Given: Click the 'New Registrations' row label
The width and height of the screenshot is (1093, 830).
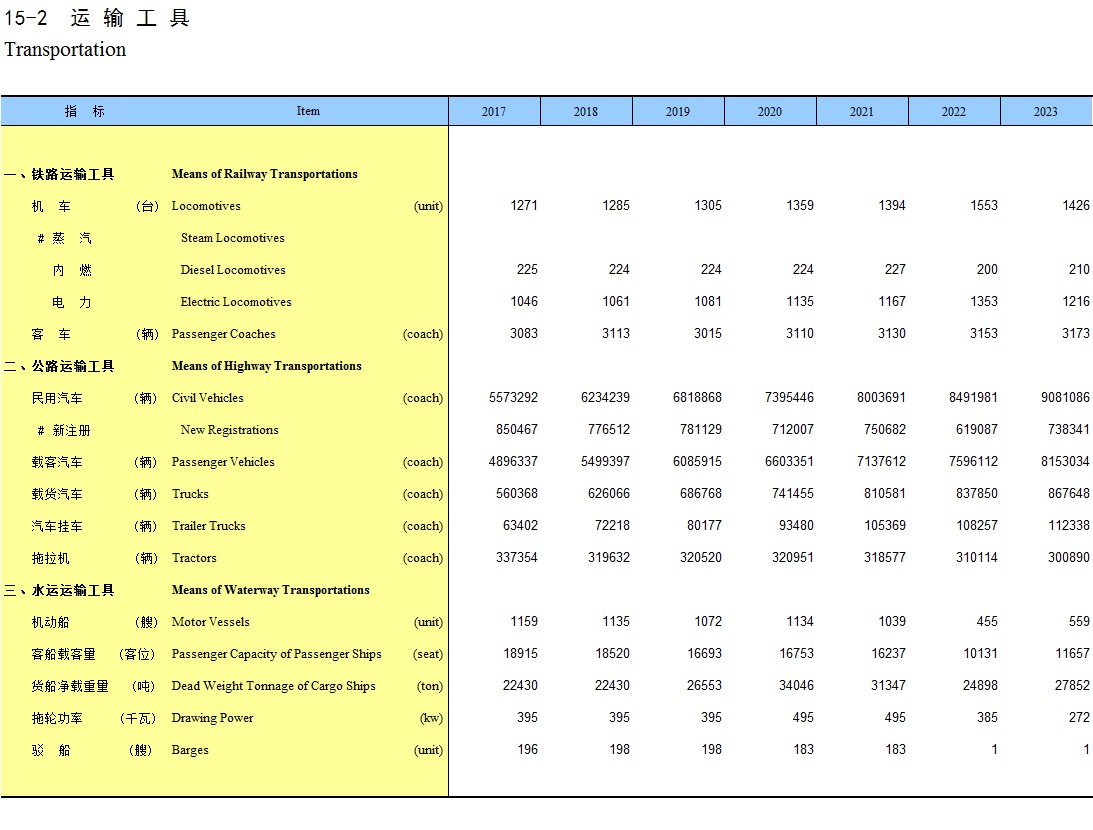Looking at the screenshot, I should point(229,431).
